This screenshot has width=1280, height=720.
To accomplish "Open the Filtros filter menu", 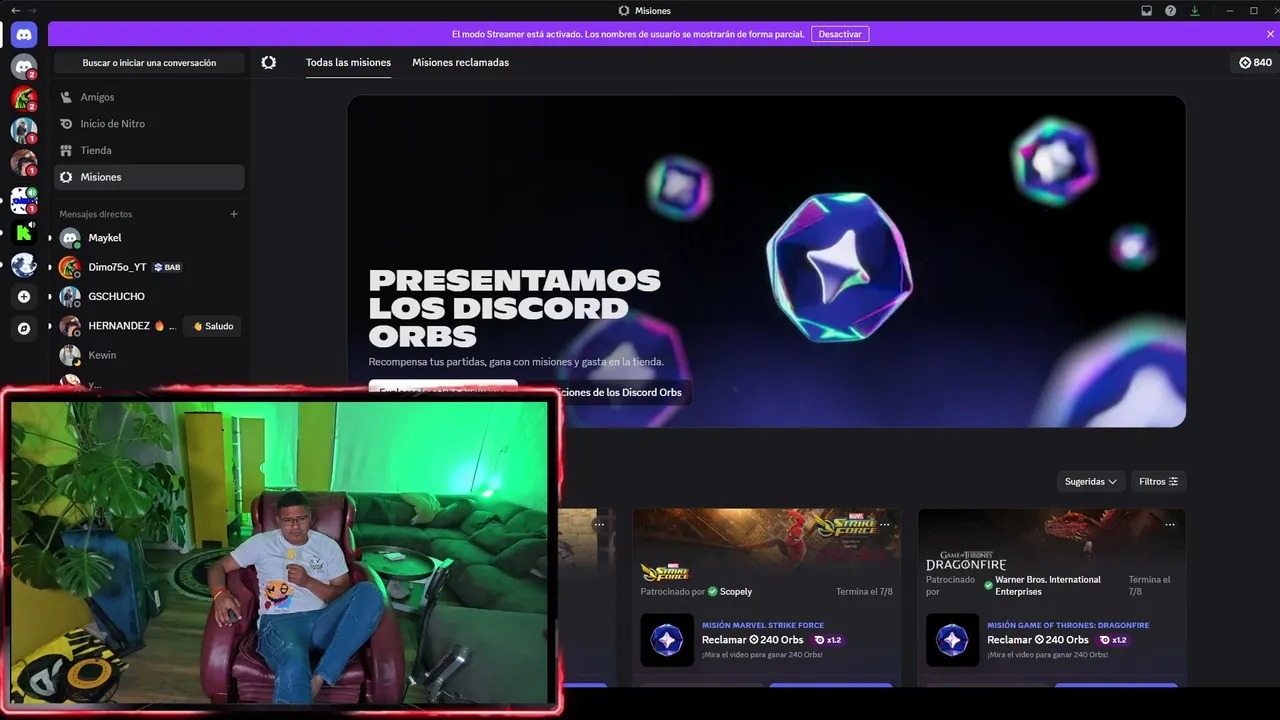I will 1159,482.
